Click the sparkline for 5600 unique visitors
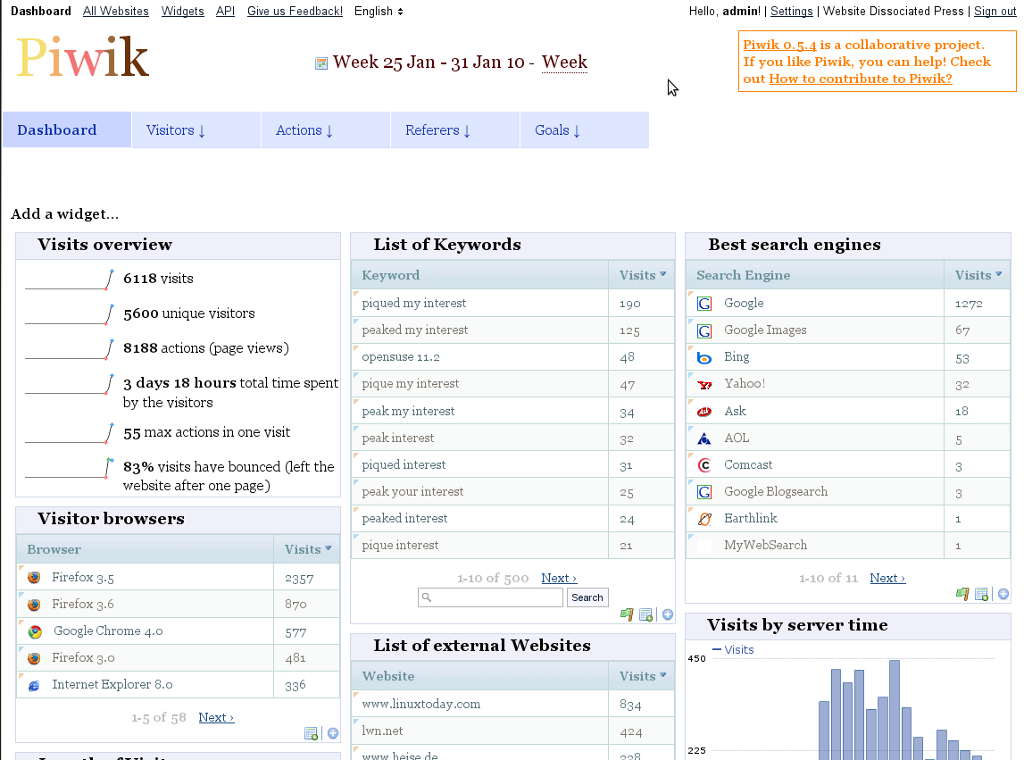Screen dimensions: 1024x760 (x=69, y=314)
